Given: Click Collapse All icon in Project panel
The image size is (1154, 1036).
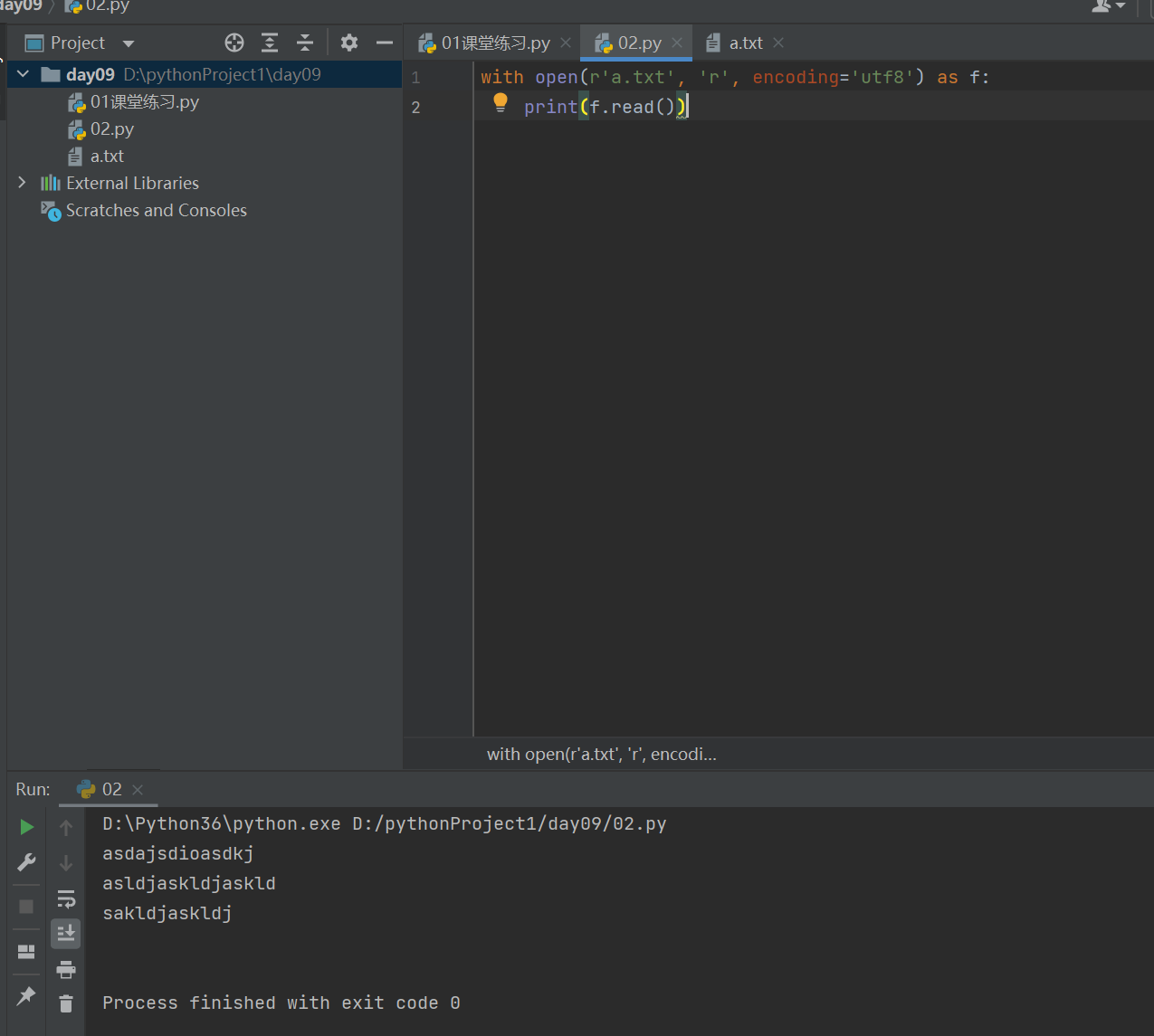Looking at the screenshot, I should (305, 43).
